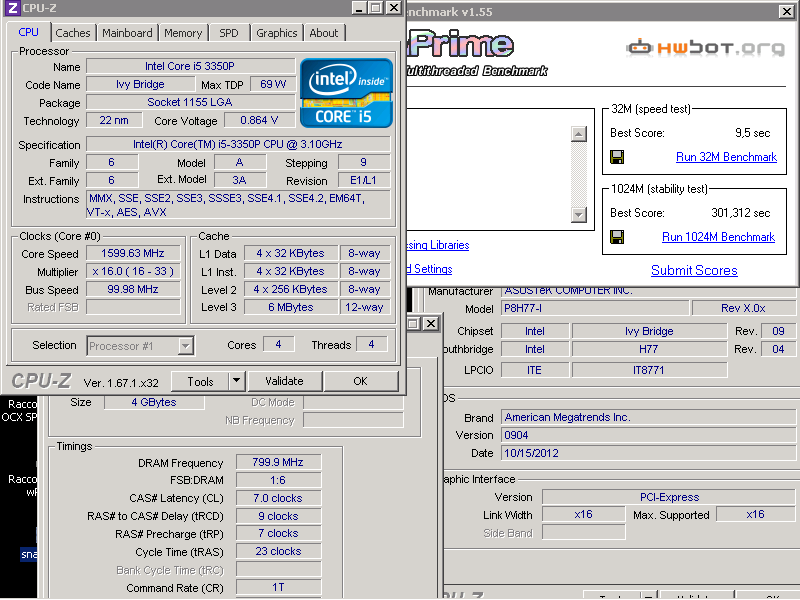The image size is (800, 600).
Task: Click the 23 clocks tRAS value
Action: point(278,552)
